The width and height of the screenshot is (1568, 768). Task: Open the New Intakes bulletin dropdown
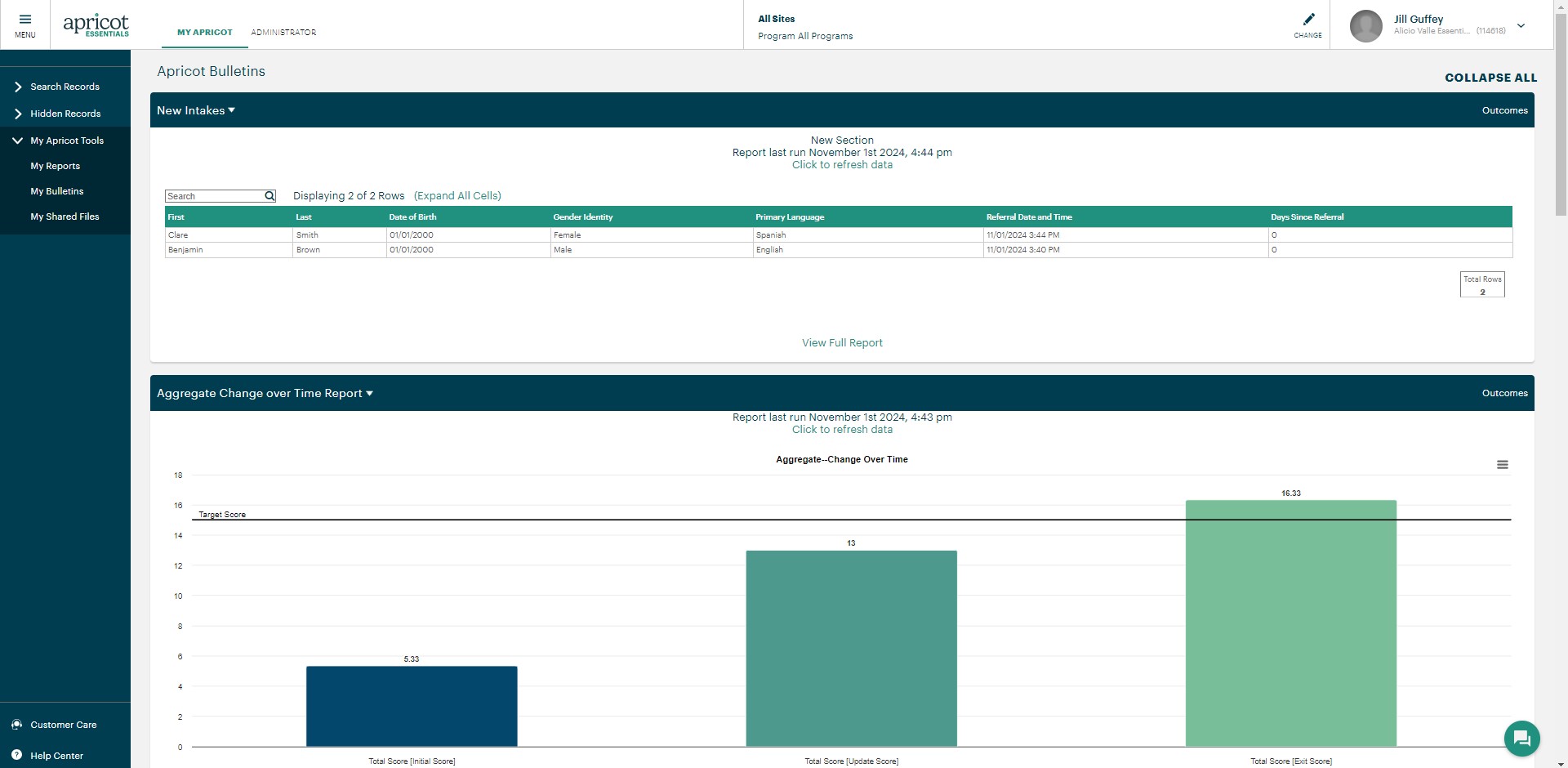pyautogui.click(x=196, y=110)
